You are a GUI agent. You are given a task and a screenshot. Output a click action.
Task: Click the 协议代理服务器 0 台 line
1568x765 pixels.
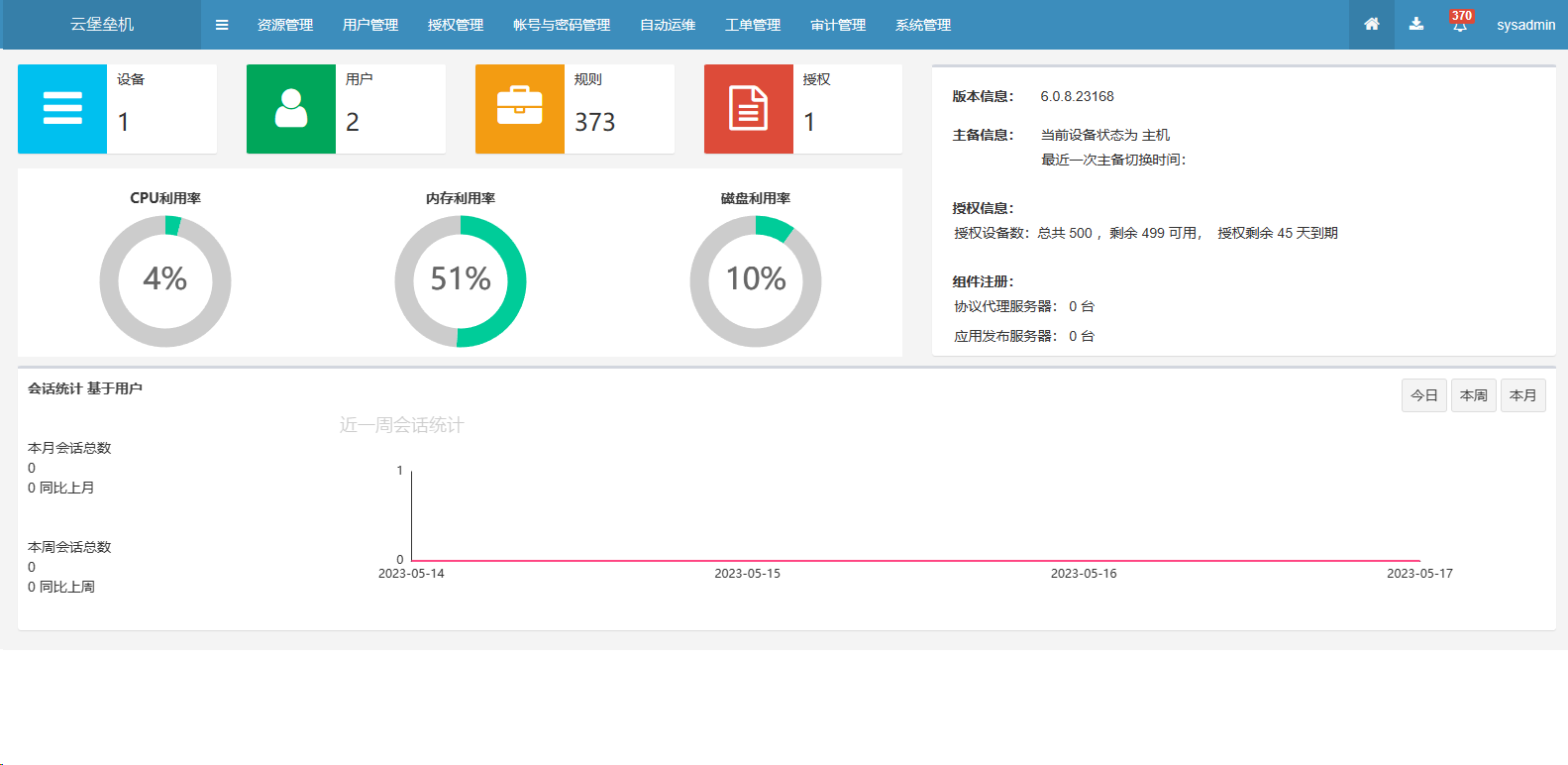[1024, 306]
